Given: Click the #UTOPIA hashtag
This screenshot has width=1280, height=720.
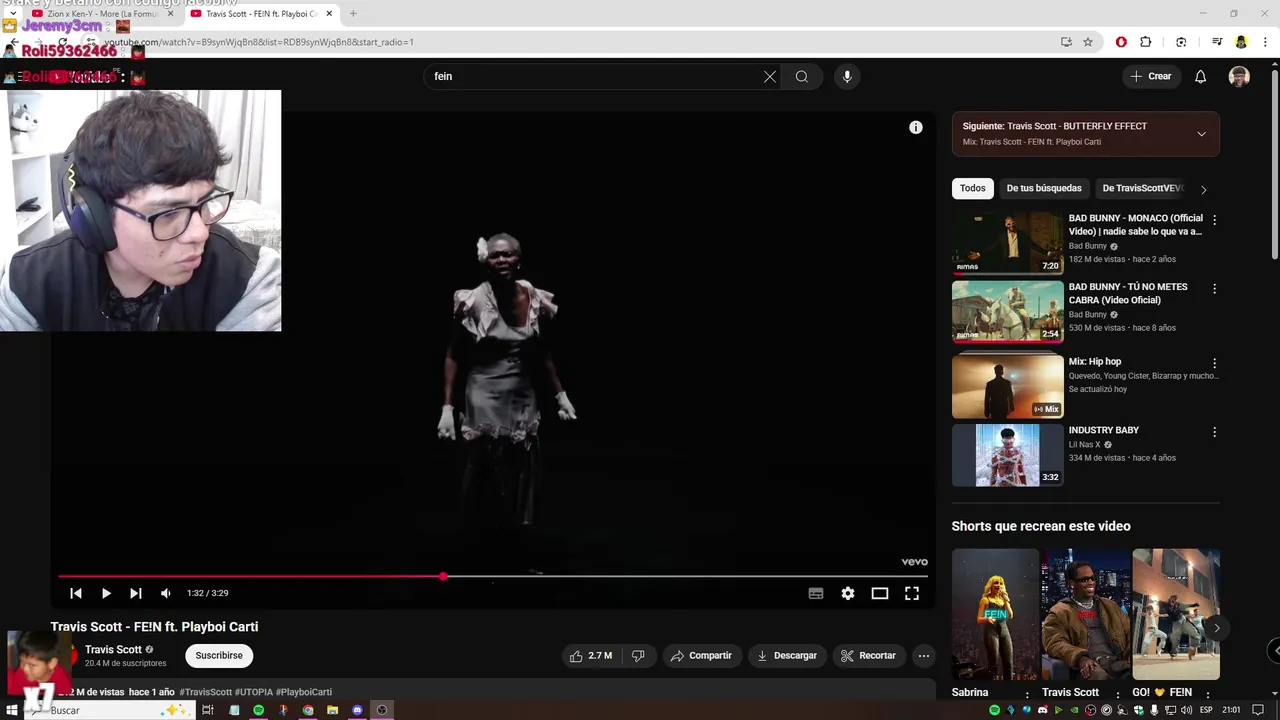Looking at the screenshot, I should (253, 692).
